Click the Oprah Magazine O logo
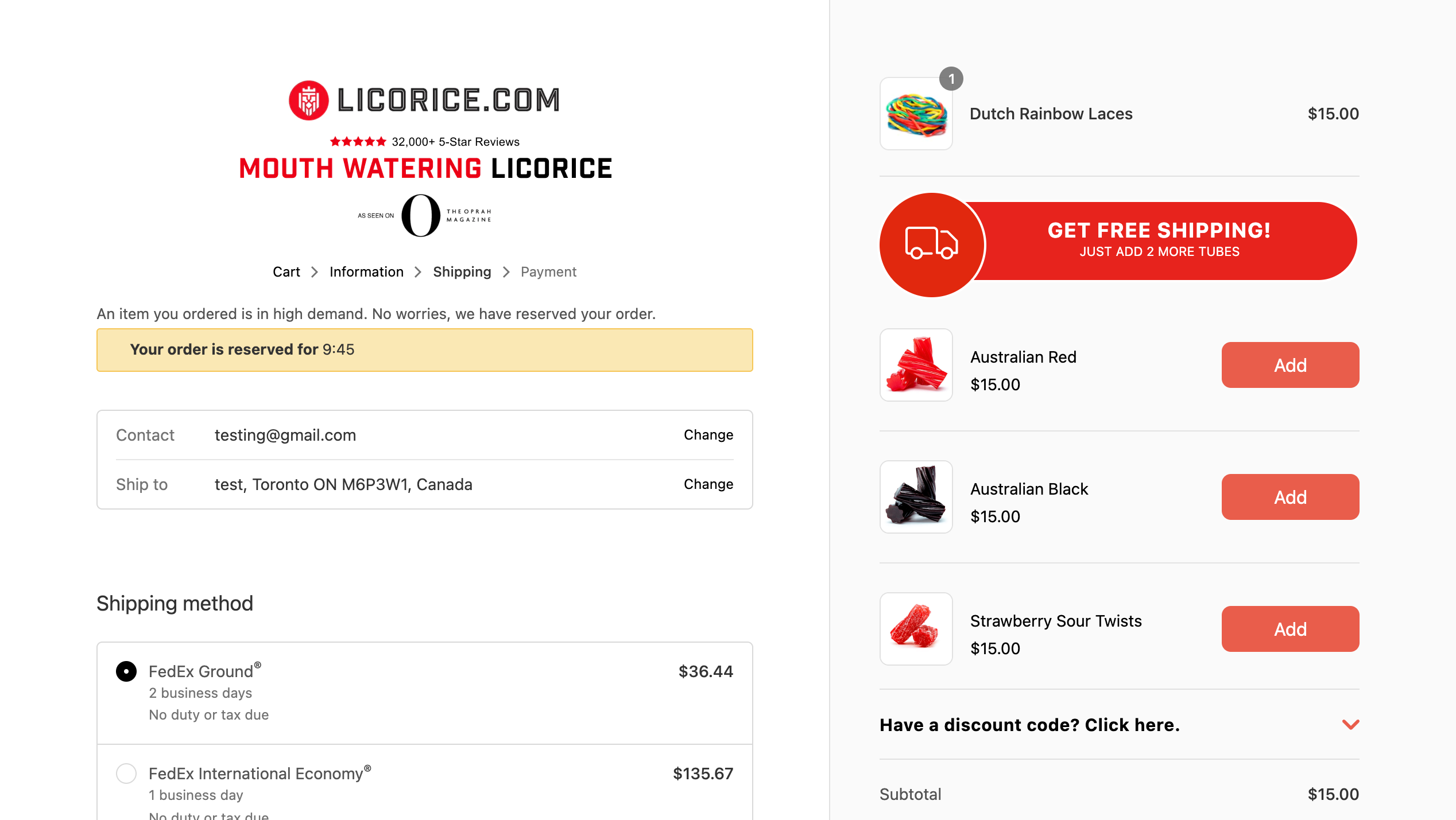Image resolution: width=1456 pixels, height=820 pixels. tap(421, 215)
